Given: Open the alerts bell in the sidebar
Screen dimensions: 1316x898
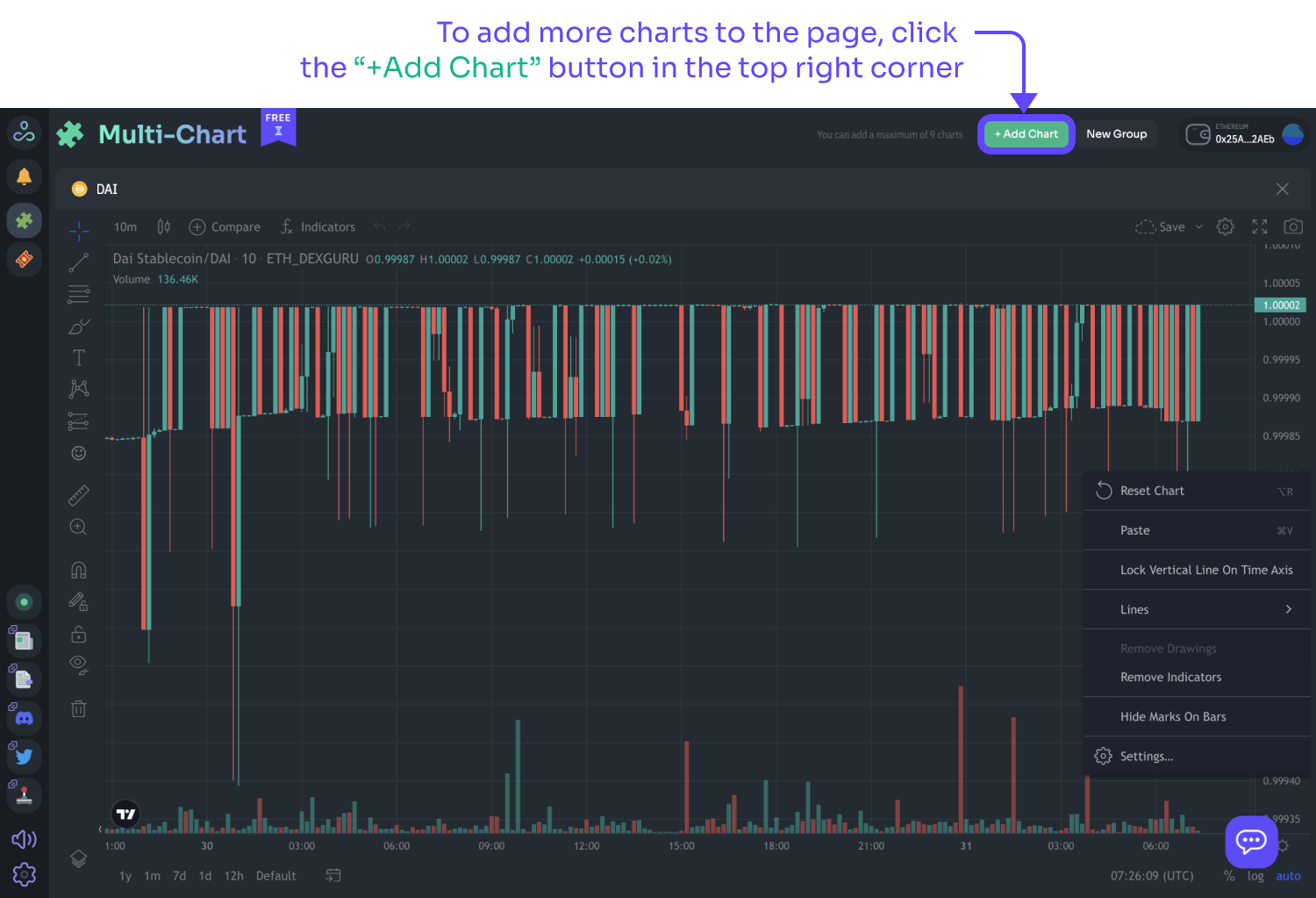Looking at the screenshot, I should click(x=25, y=176).
